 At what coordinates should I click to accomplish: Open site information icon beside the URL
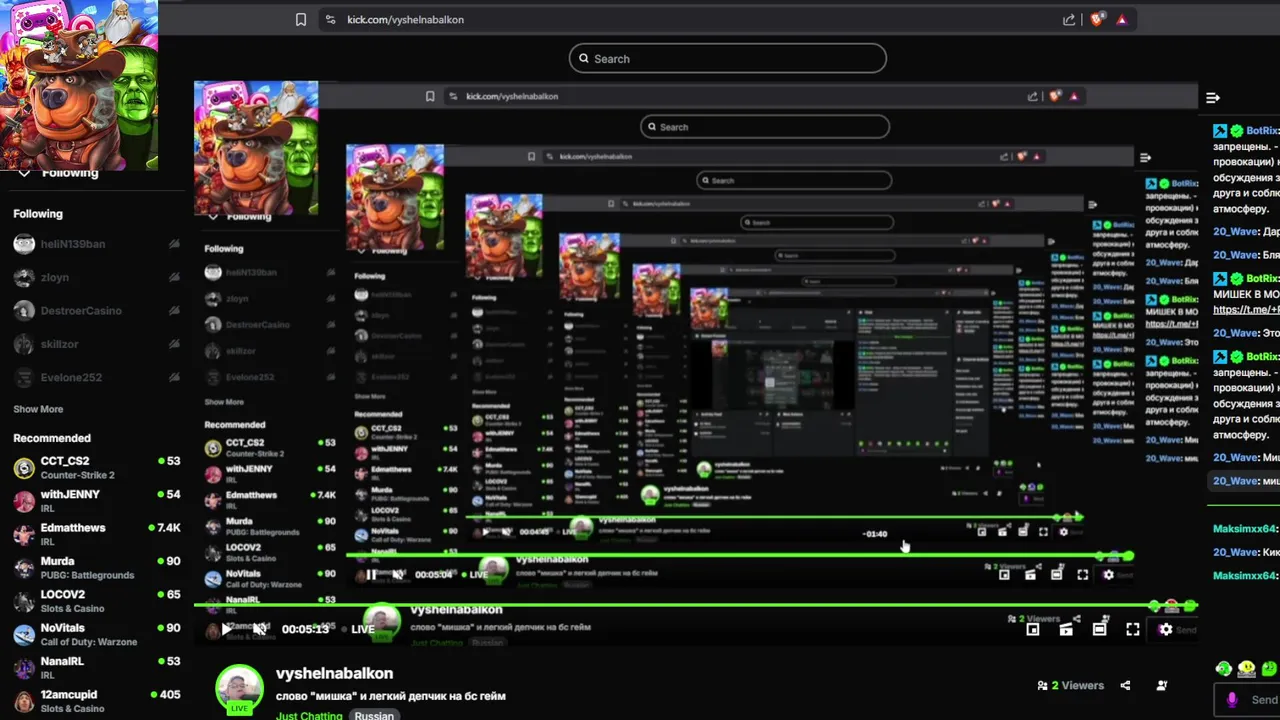[x=330, y=19]
